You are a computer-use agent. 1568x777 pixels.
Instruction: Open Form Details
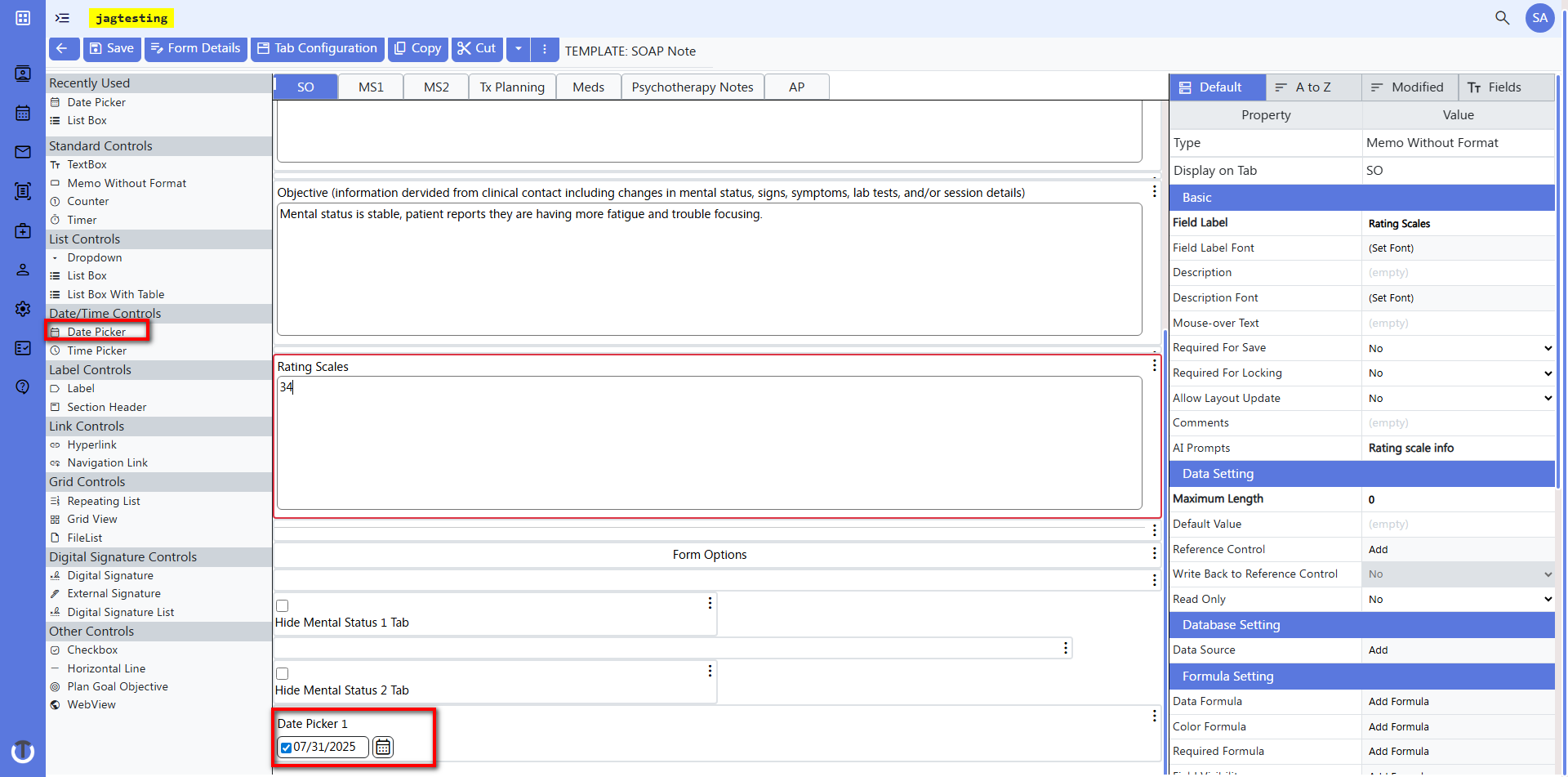pos(195,49)
